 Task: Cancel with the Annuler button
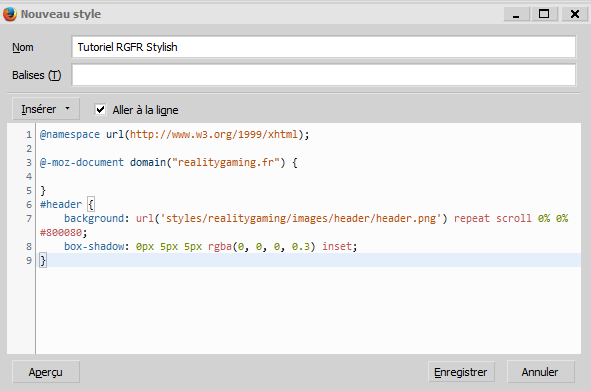[x=540, y=372]
